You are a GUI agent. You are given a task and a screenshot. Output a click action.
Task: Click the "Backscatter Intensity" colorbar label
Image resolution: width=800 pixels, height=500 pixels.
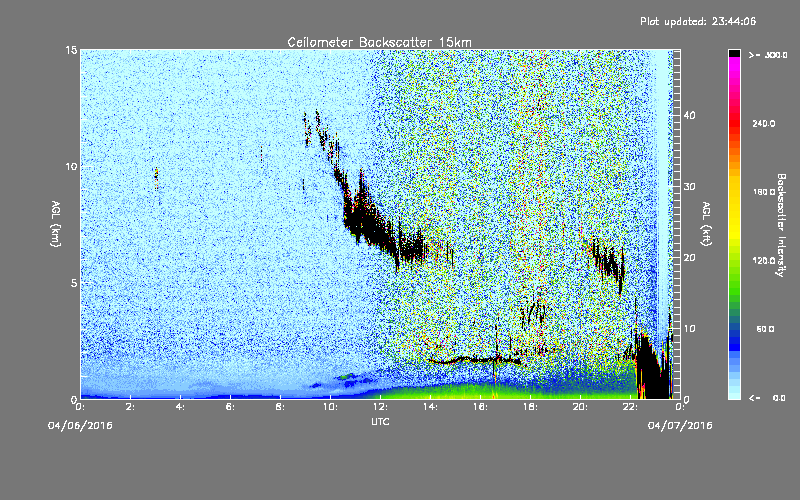click(x=780, y=225)
